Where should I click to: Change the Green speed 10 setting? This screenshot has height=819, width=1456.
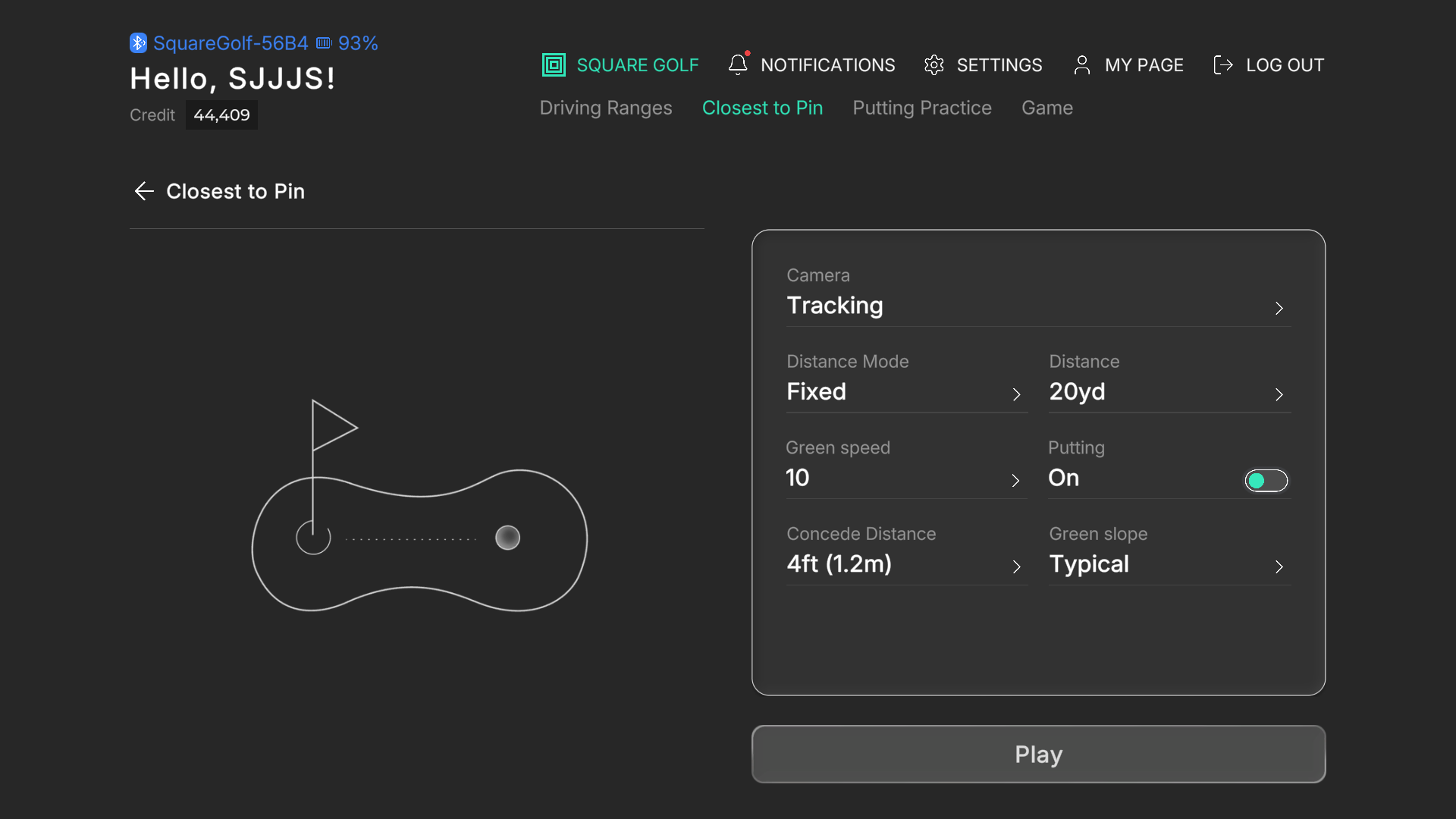coord(907,468)
